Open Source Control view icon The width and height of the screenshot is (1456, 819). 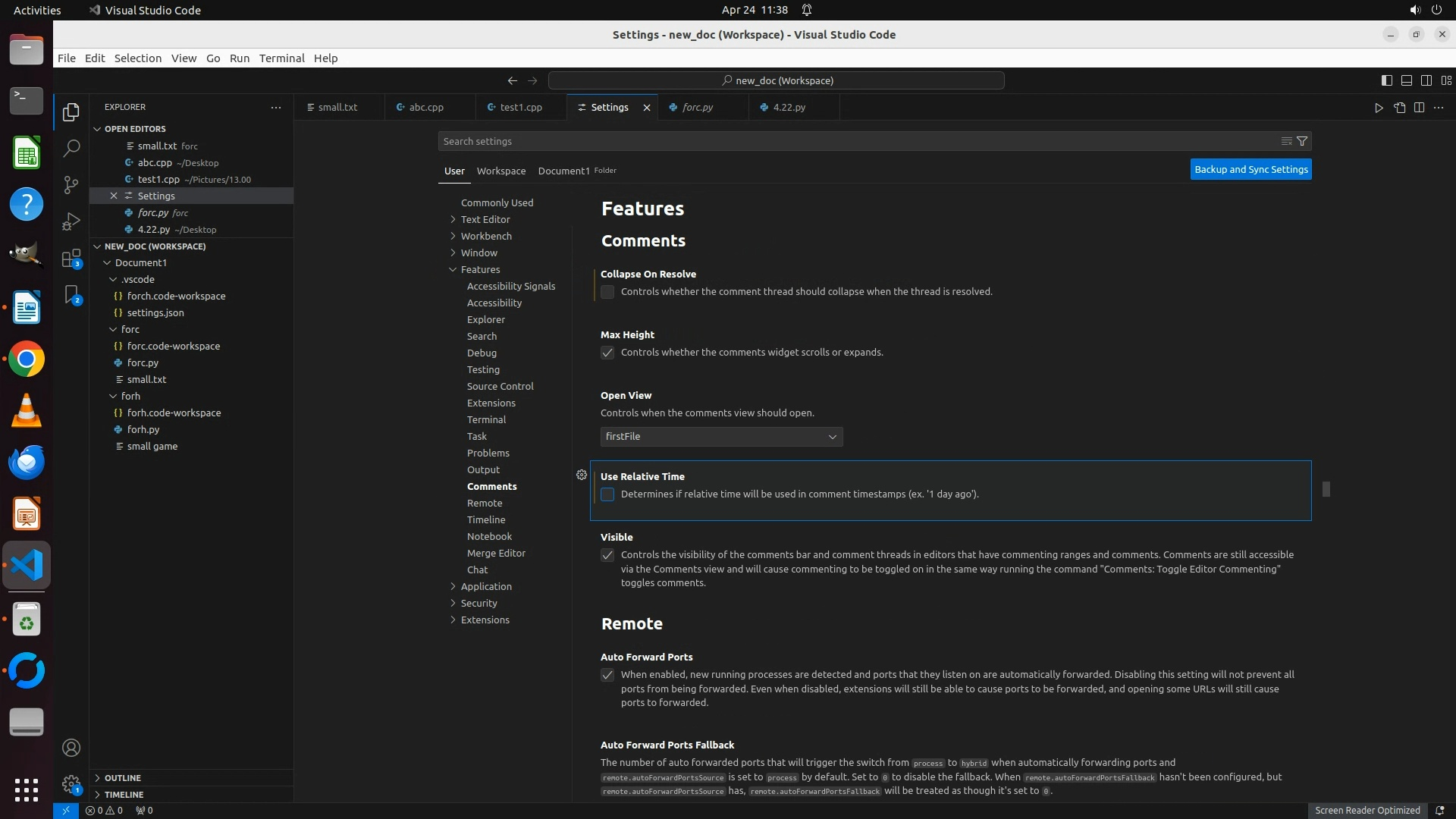[x=71, y=185]
